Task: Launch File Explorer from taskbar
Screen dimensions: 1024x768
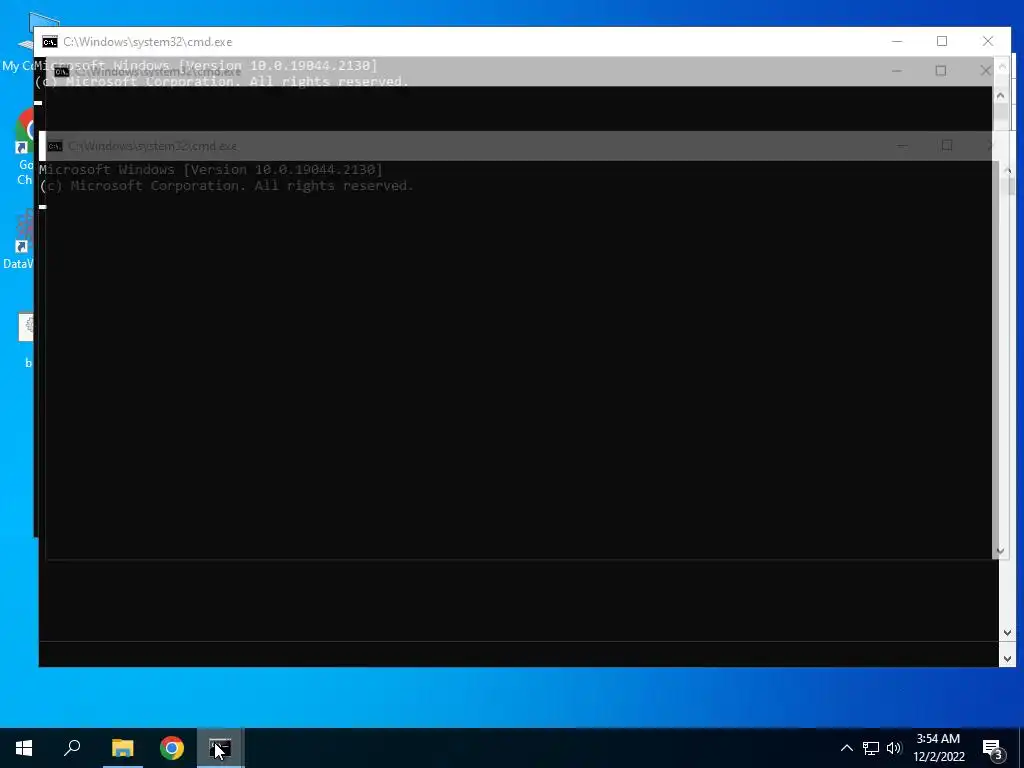Action: (122, 748)
